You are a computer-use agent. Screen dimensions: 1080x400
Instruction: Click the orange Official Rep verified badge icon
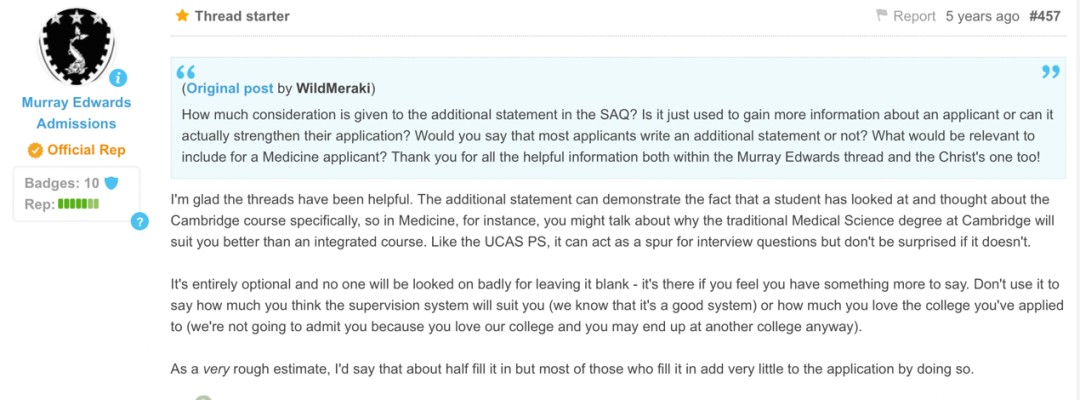click(x=35, y=149)
